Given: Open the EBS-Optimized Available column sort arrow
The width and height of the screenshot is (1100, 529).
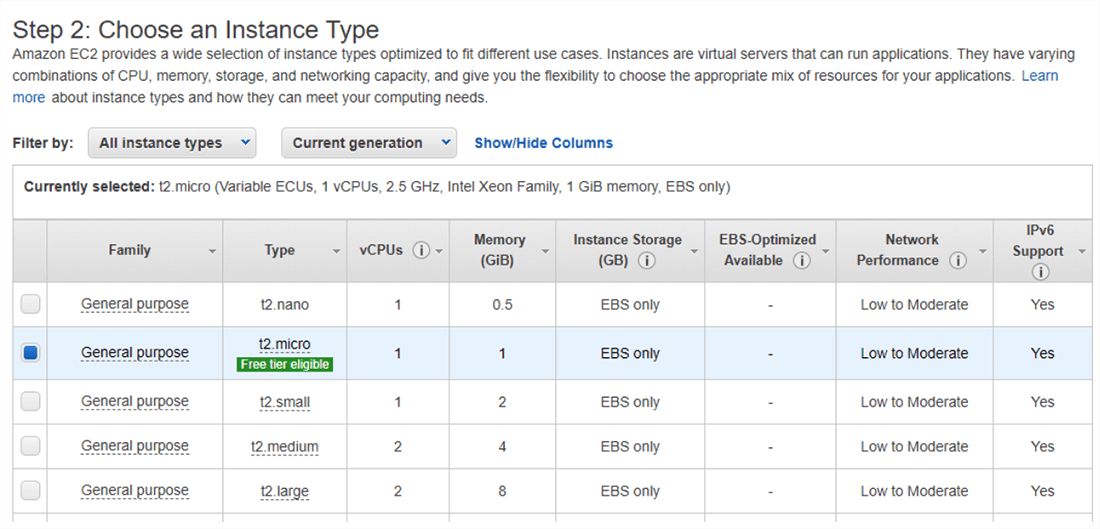Looking at the screenshot, I should [826, 251].
